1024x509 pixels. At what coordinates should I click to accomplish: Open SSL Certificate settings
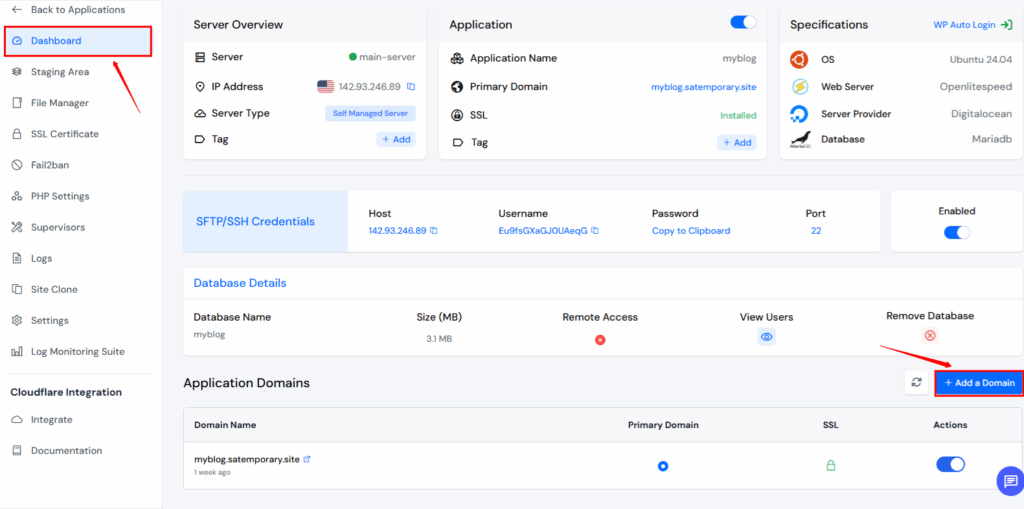click(65, 134)
